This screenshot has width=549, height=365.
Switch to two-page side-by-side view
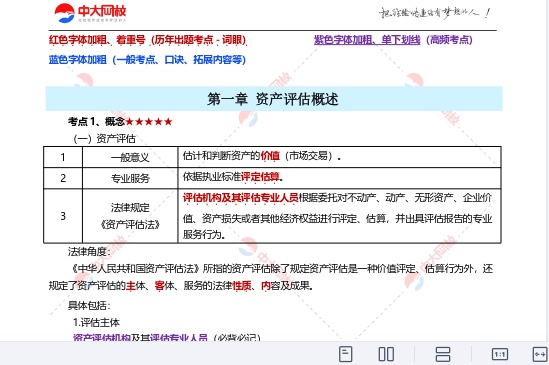386,354
